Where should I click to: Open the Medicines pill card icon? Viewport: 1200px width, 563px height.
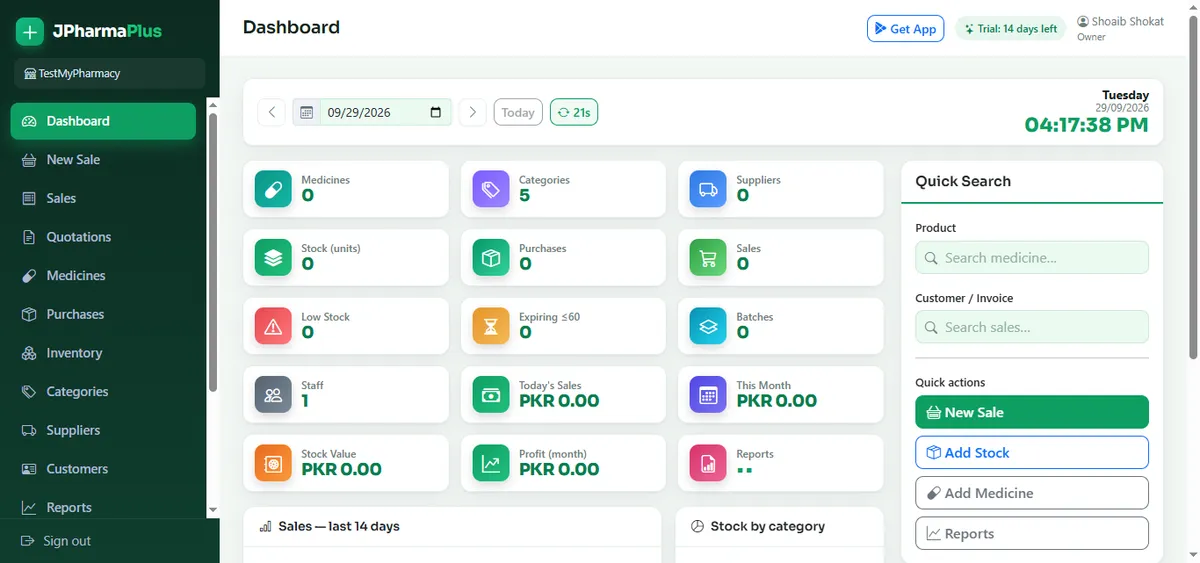(x=273, y=189)
